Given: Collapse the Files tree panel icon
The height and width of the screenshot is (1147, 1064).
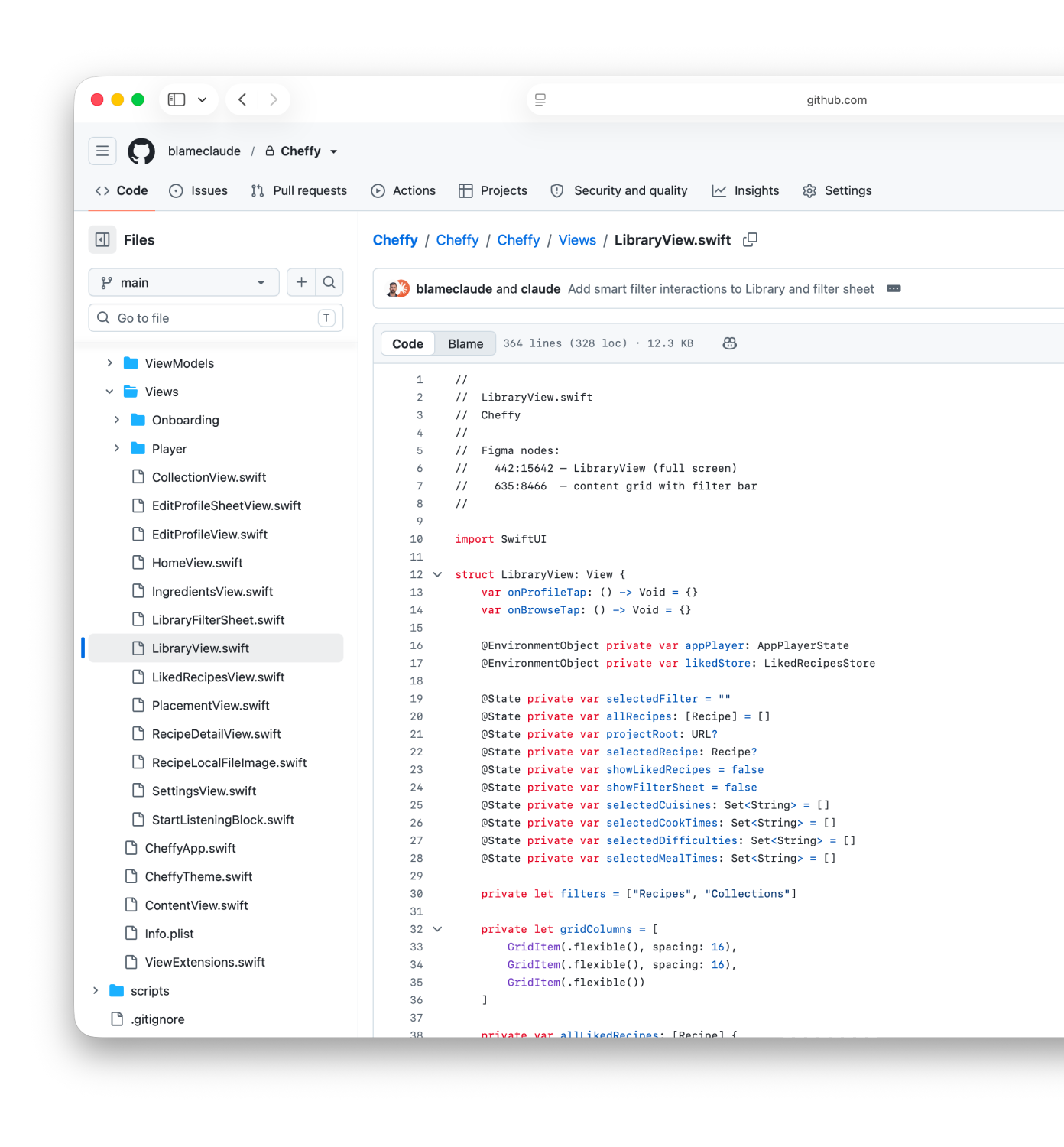Looking at the screenshot, I should coord(102,240).
